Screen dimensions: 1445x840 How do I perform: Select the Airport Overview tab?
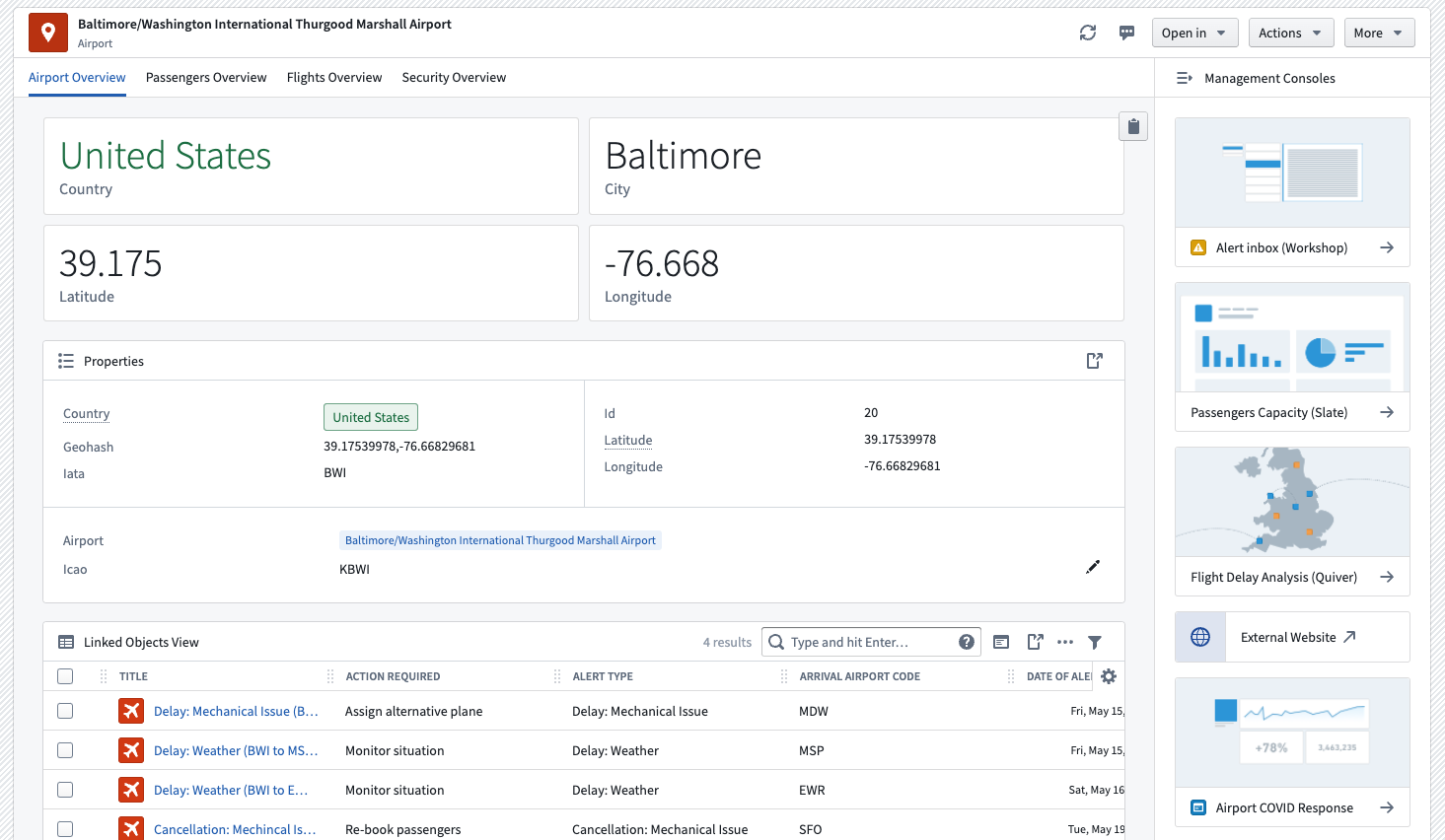(77, 77)
